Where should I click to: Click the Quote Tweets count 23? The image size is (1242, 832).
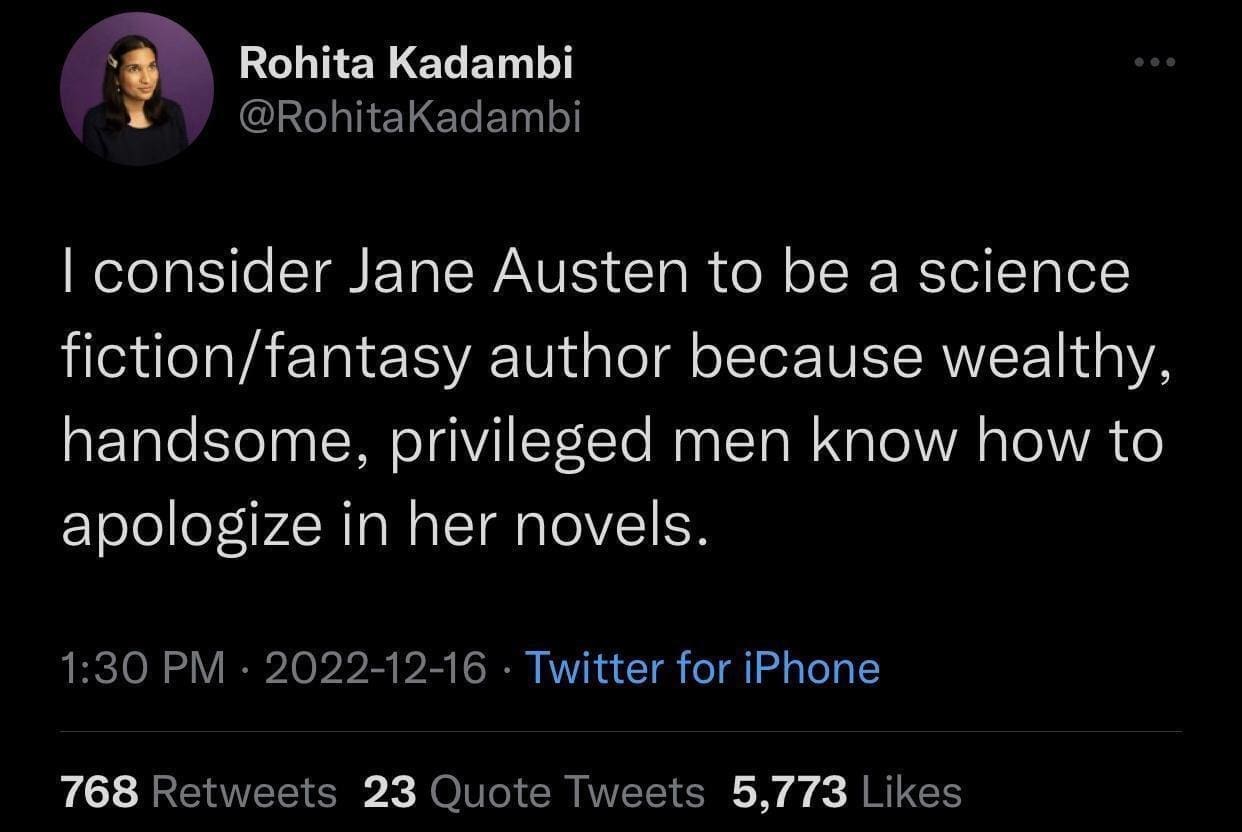391,790
